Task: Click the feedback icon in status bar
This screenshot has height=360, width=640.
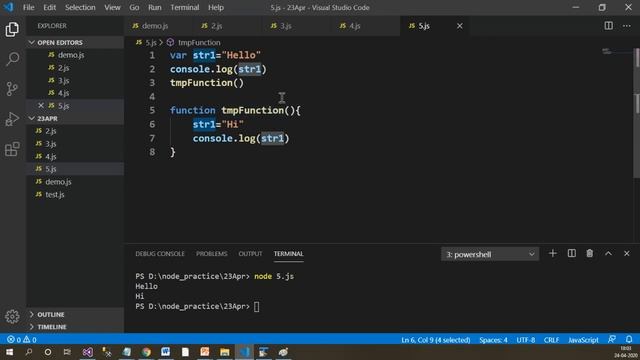Action: (x=612, y=340)
